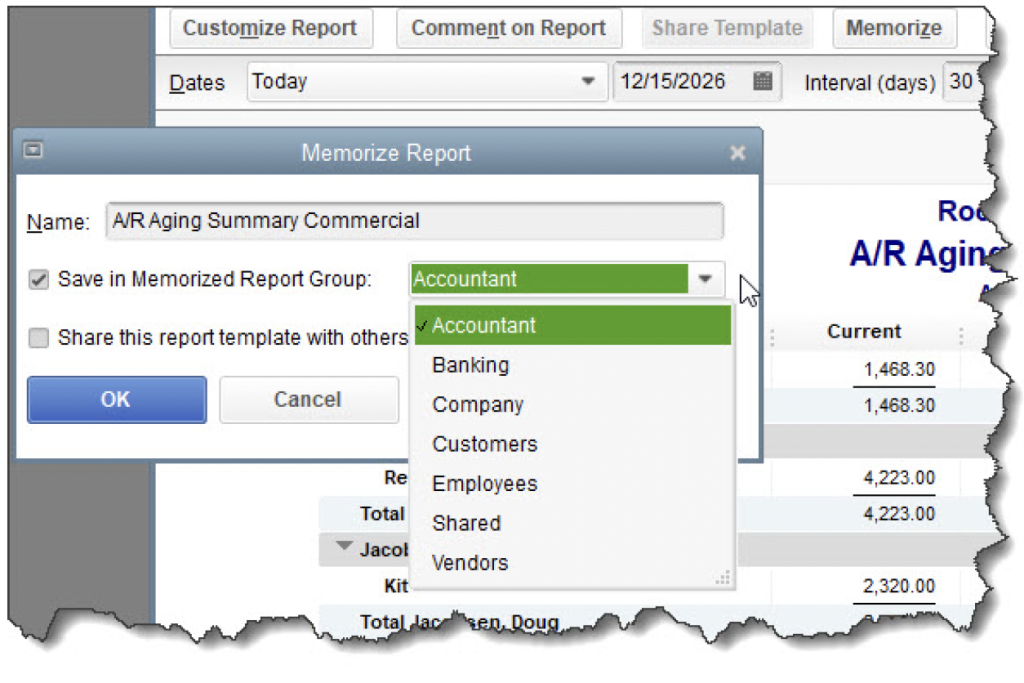Select Customers report group option
1024x683 pixels.
tap(484, 444)
